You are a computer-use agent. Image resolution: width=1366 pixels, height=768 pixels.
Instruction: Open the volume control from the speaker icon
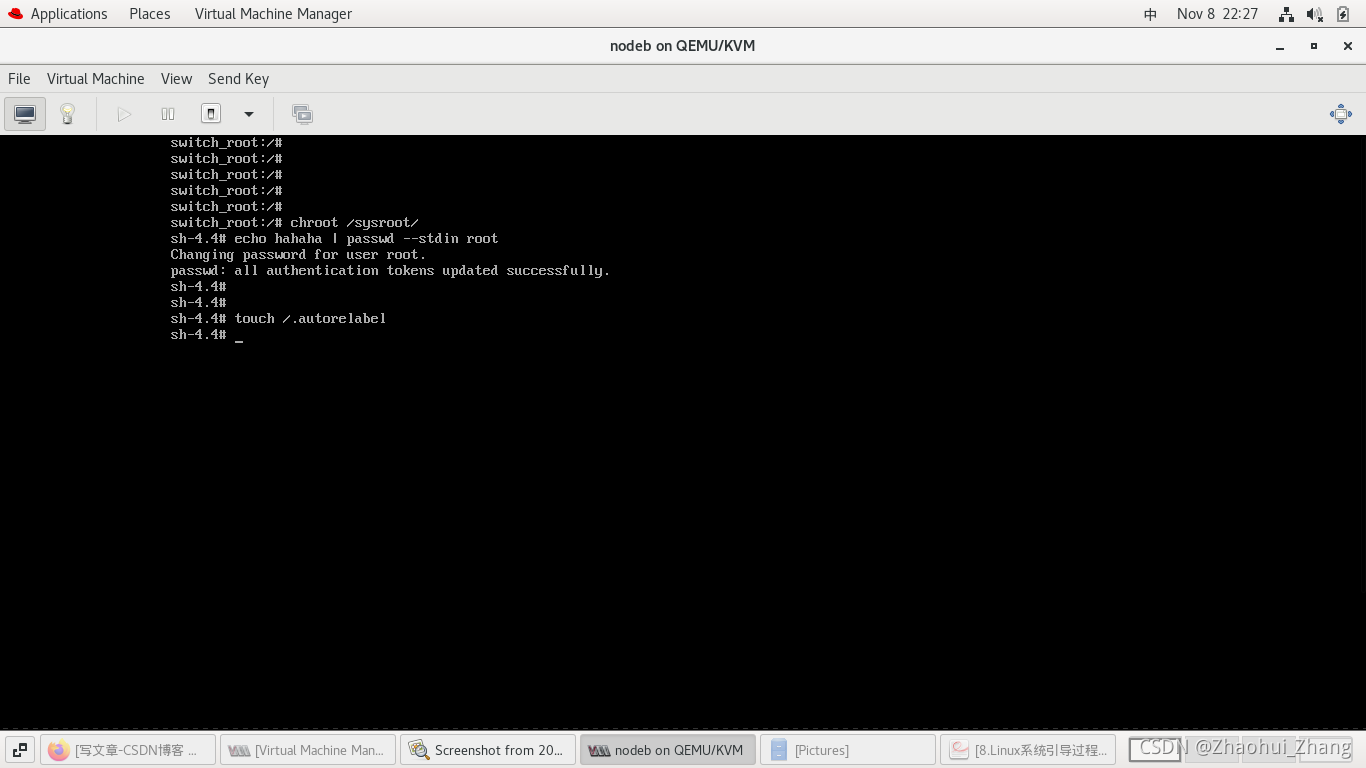coord(1313,14)
